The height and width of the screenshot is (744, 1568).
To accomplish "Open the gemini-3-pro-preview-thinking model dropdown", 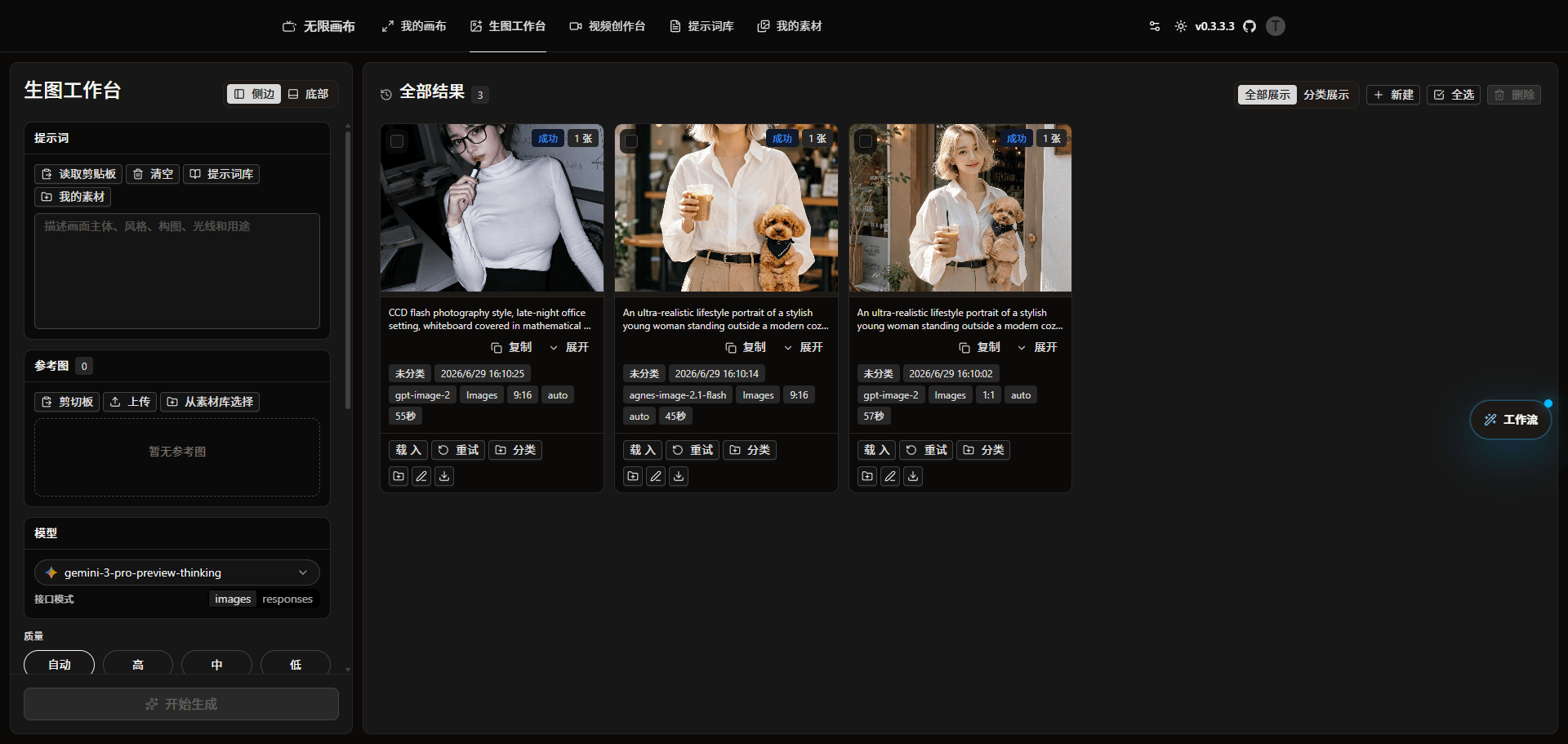I will (177, 572).
